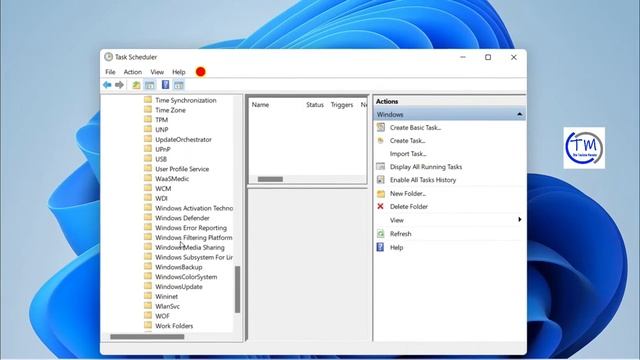Viewport: 640px width, 360px height.
Task: Choose Create Task...
Action: (408, 140)
